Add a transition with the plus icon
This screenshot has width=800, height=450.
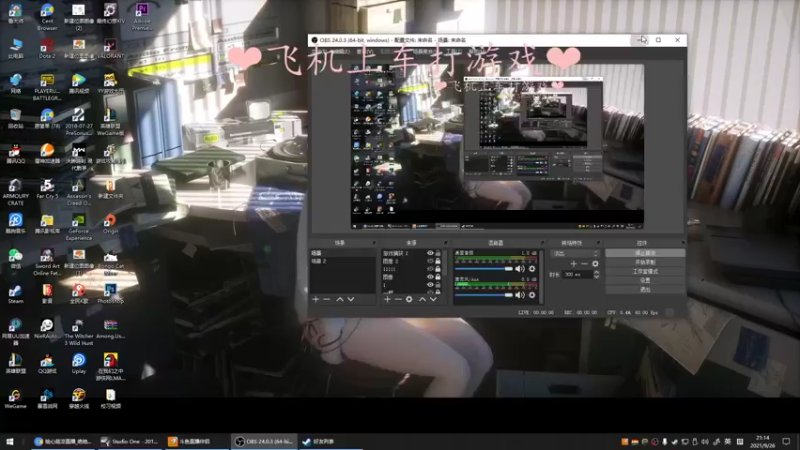pyautogui.click(x=574, y=264)
